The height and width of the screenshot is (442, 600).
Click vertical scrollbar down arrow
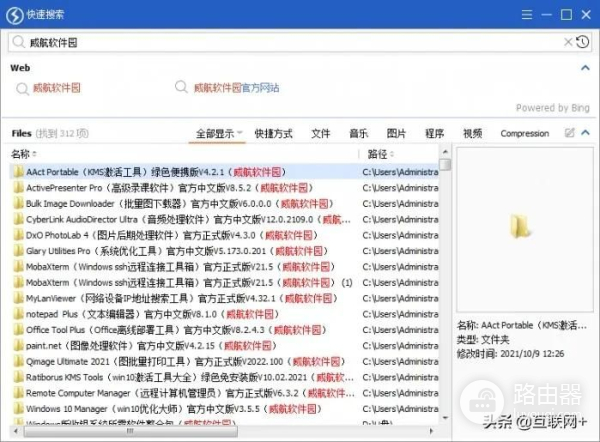point(445,418)
